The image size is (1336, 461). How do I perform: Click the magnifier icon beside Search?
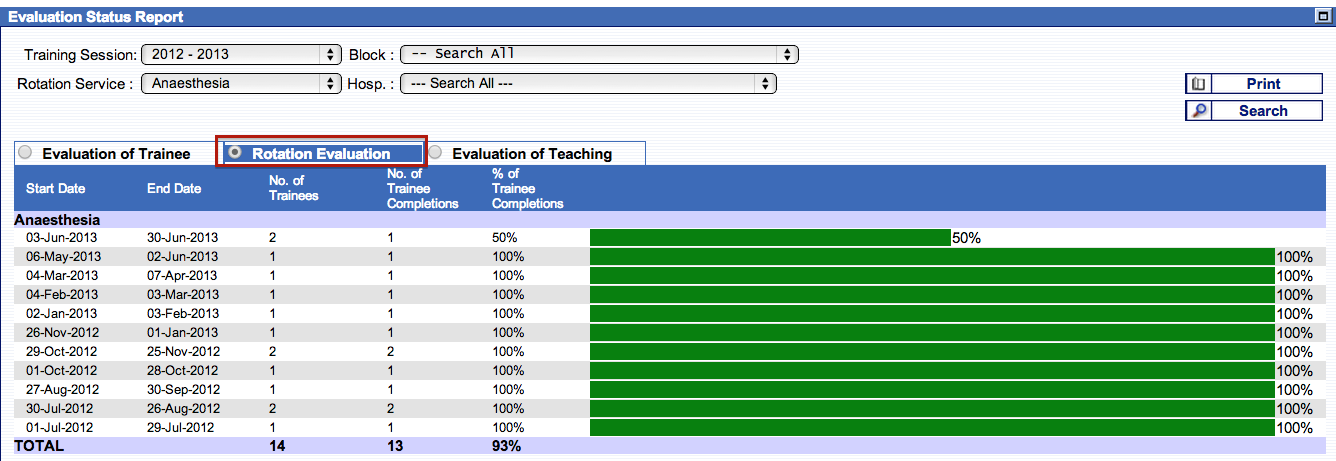point(1198,111)
